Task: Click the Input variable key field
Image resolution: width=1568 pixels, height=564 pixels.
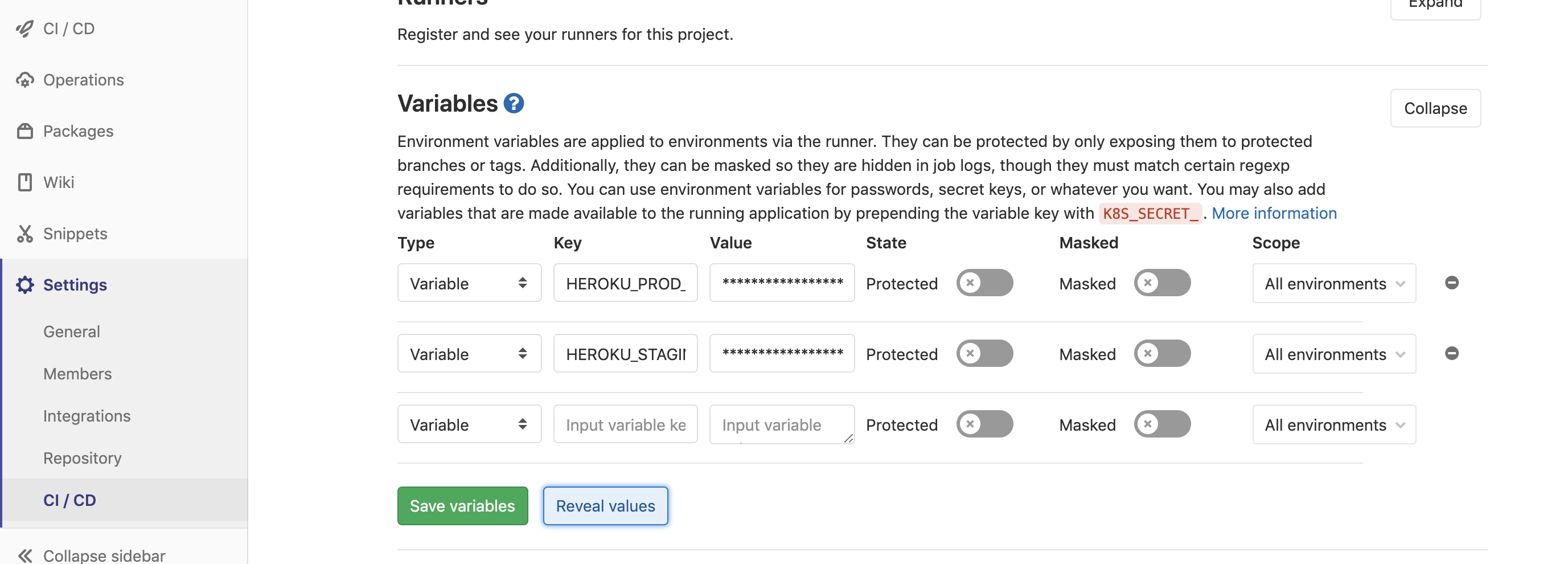Action: [625, 424]
